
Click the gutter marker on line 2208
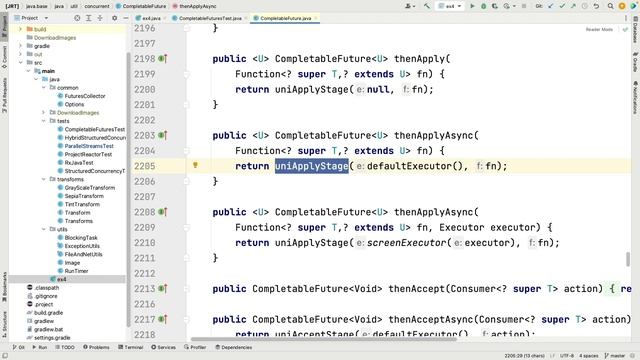pyautogui.click(x=162, y=212)
